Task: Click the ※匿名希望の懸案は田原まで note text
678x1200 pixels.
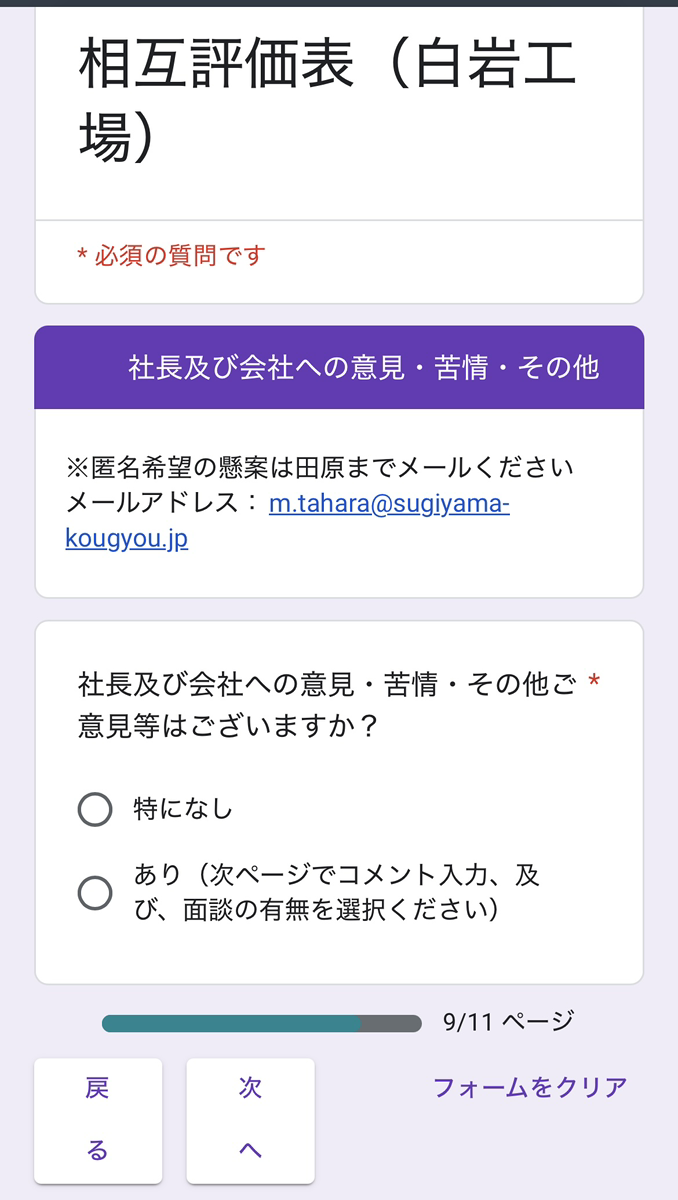Action: [320, 467]
